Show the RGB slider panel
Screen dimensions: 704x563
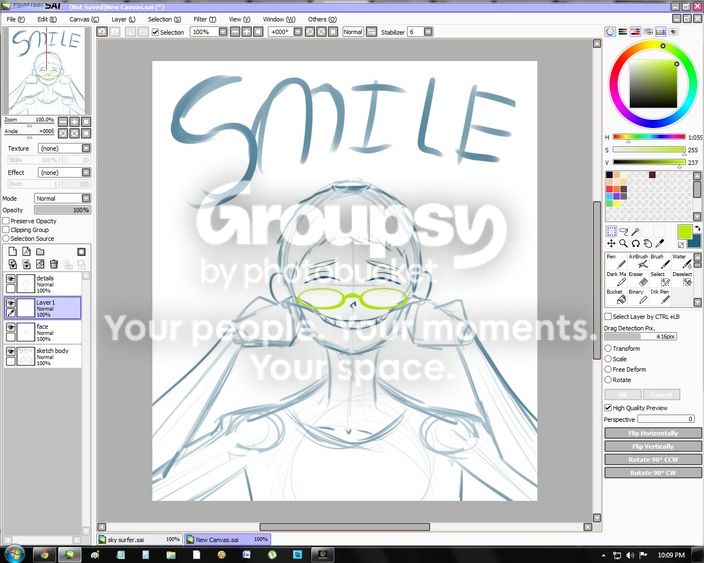click(623, 31)
